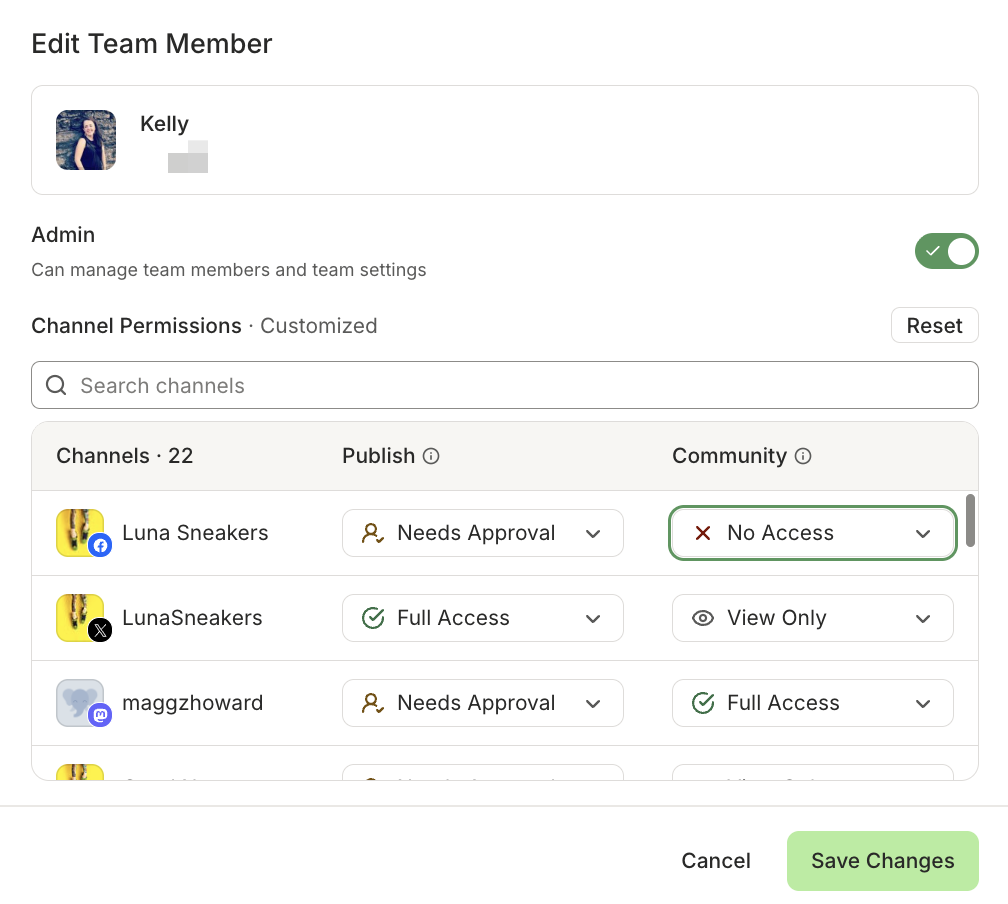Show Publish column info tooltip

(x=431, y=456)
